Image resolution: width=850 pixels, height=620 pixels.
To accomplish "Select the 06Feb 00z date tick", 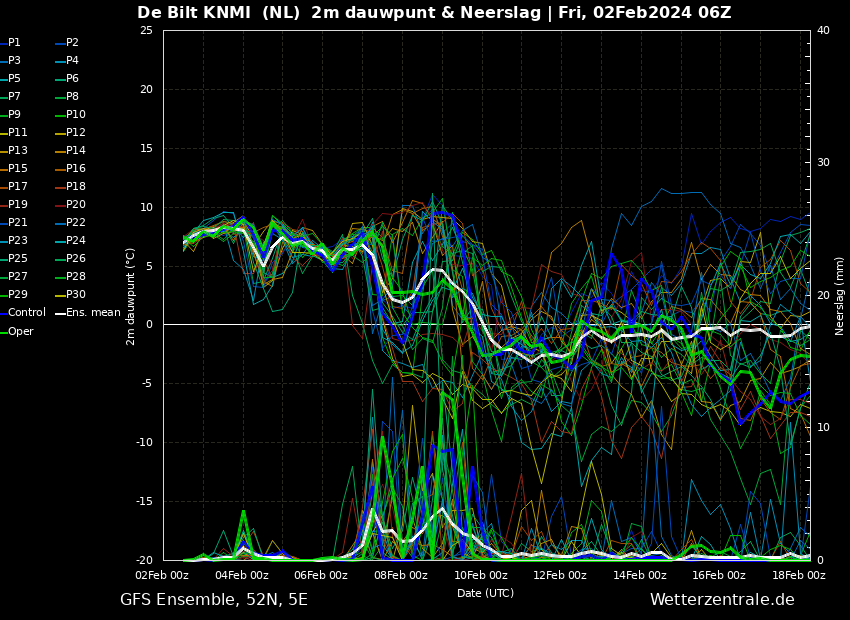I will coord(321,576).
